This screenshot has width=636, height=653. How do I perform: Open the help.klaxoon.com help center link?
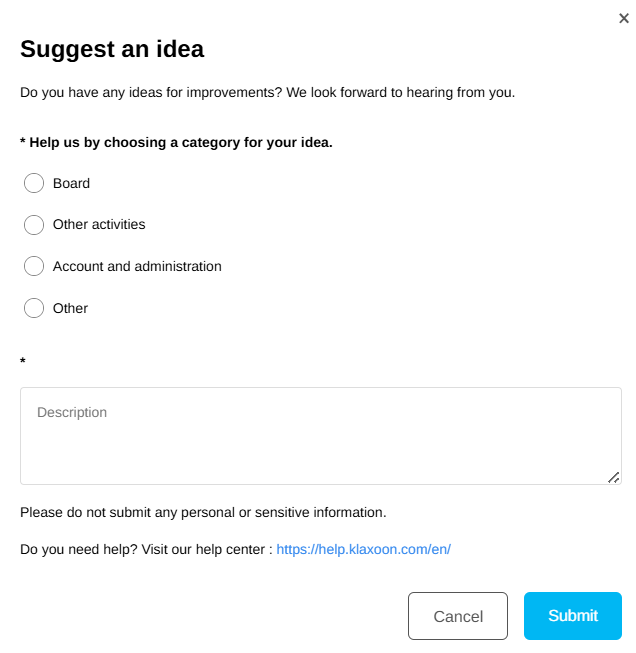pyautogui.click(x=364, y=549)
